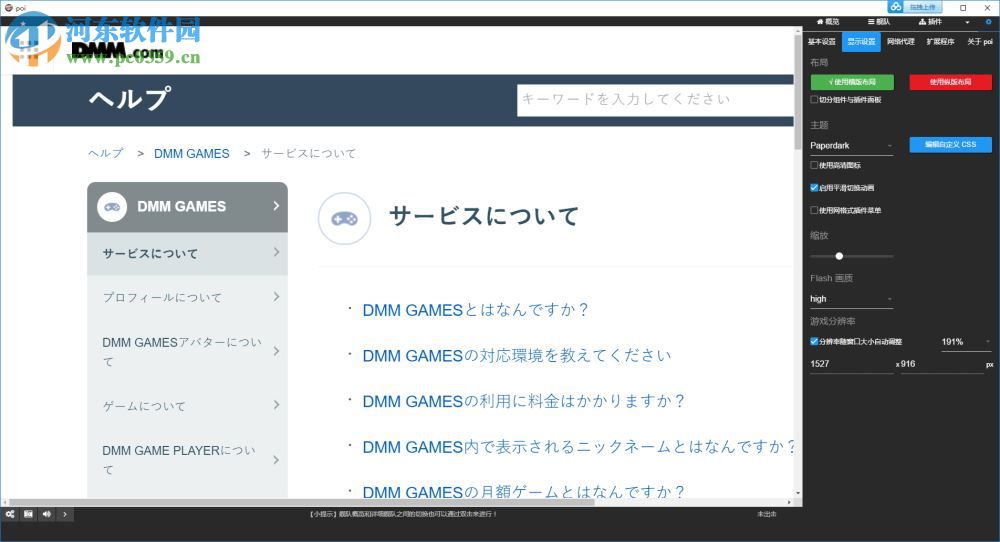Select DMM GAMESアバターについて sidebar item
1000x542 pixels.
pos(188,351)
